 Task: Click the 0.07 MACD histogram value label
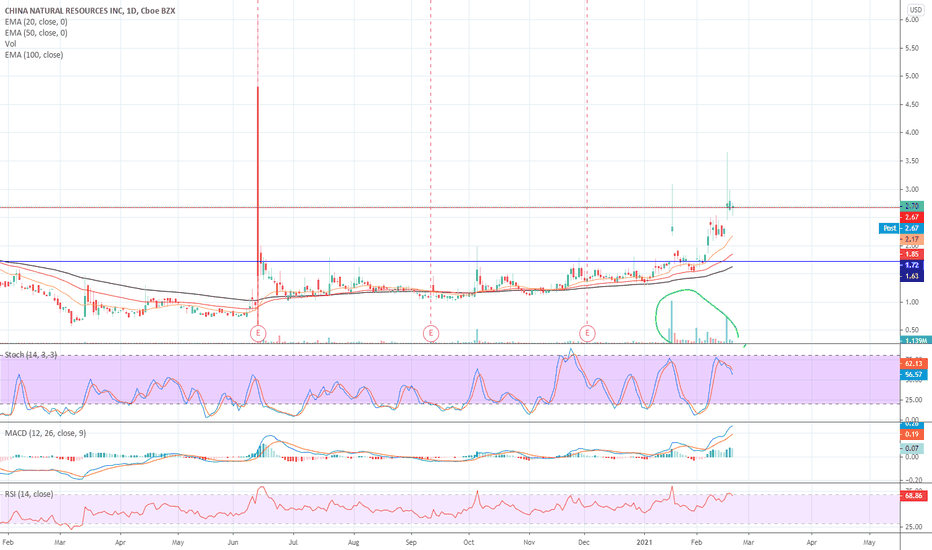[x=912, y=448]
